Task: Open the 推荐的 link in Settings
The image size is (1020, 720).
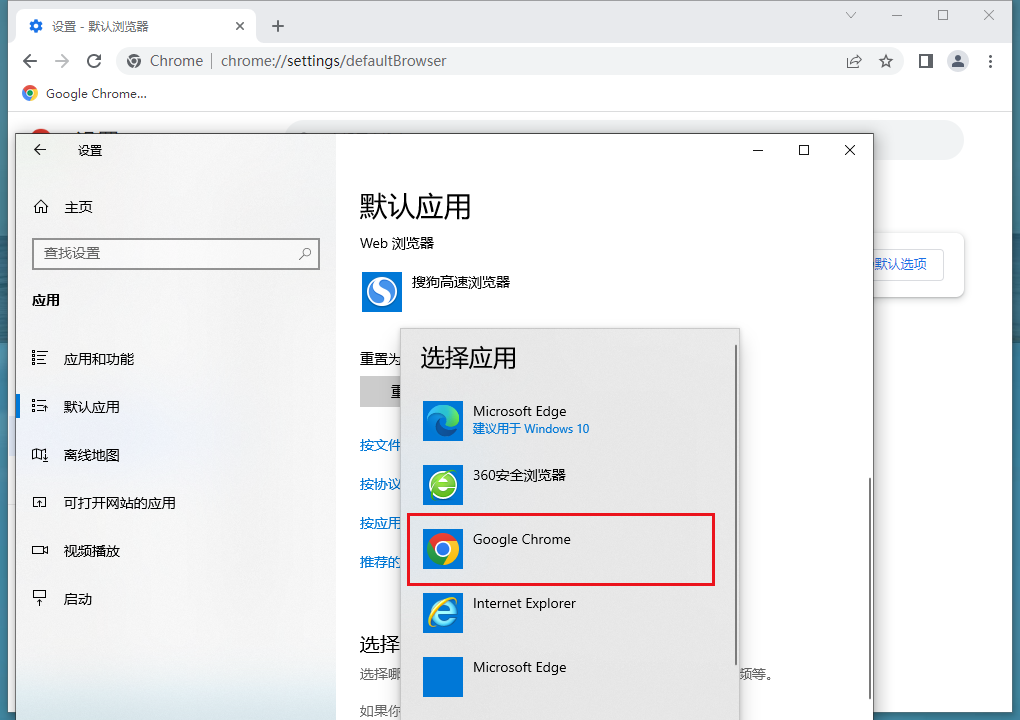Action: (381, 563)
